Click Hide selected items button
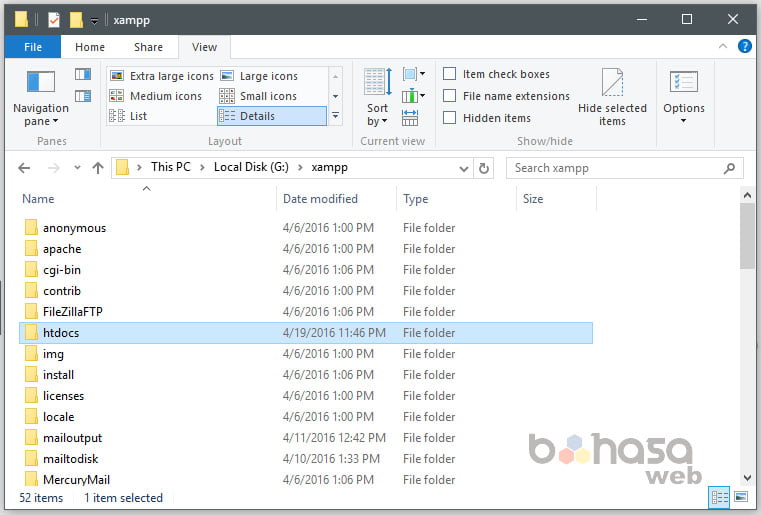This screenshot has height=515, width=761. (612, 97)
